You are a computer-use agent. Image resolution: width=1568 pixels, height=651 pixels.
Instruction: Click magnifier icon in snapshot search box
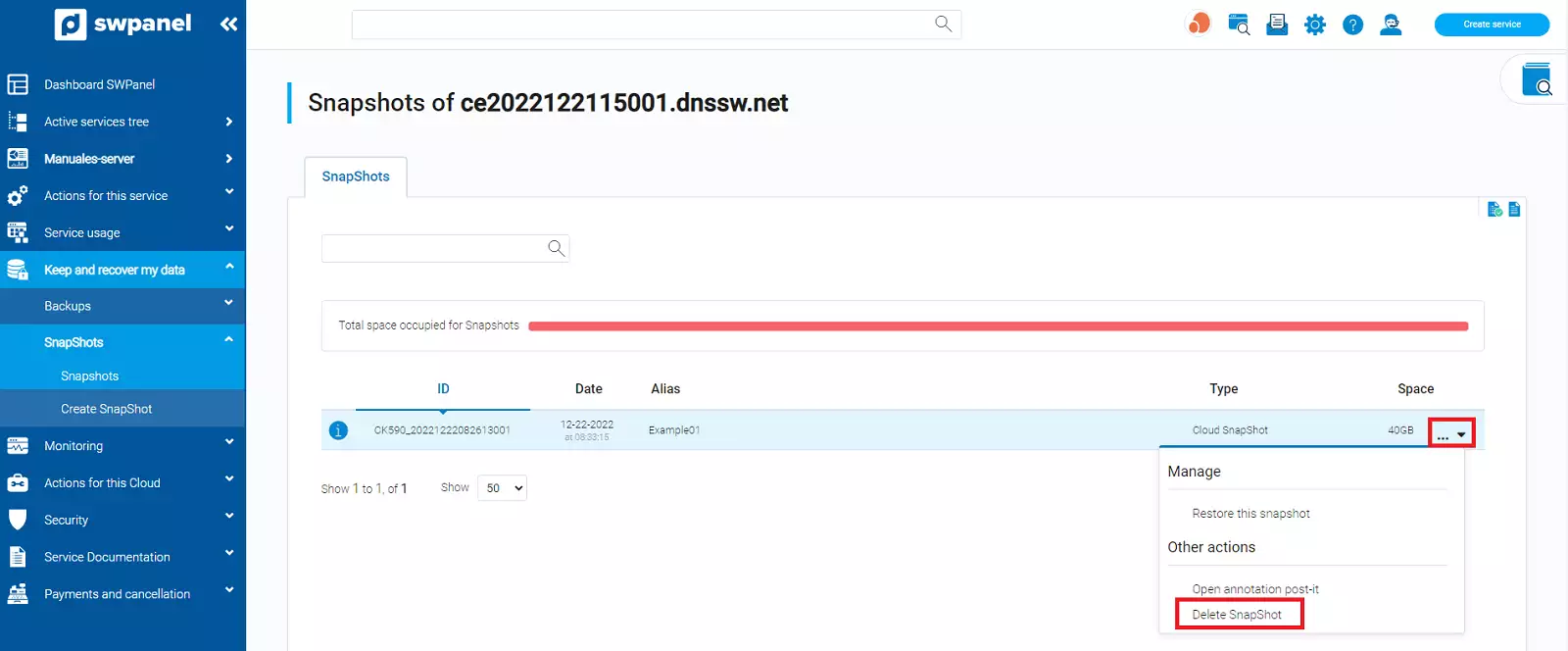pos(556,248)
